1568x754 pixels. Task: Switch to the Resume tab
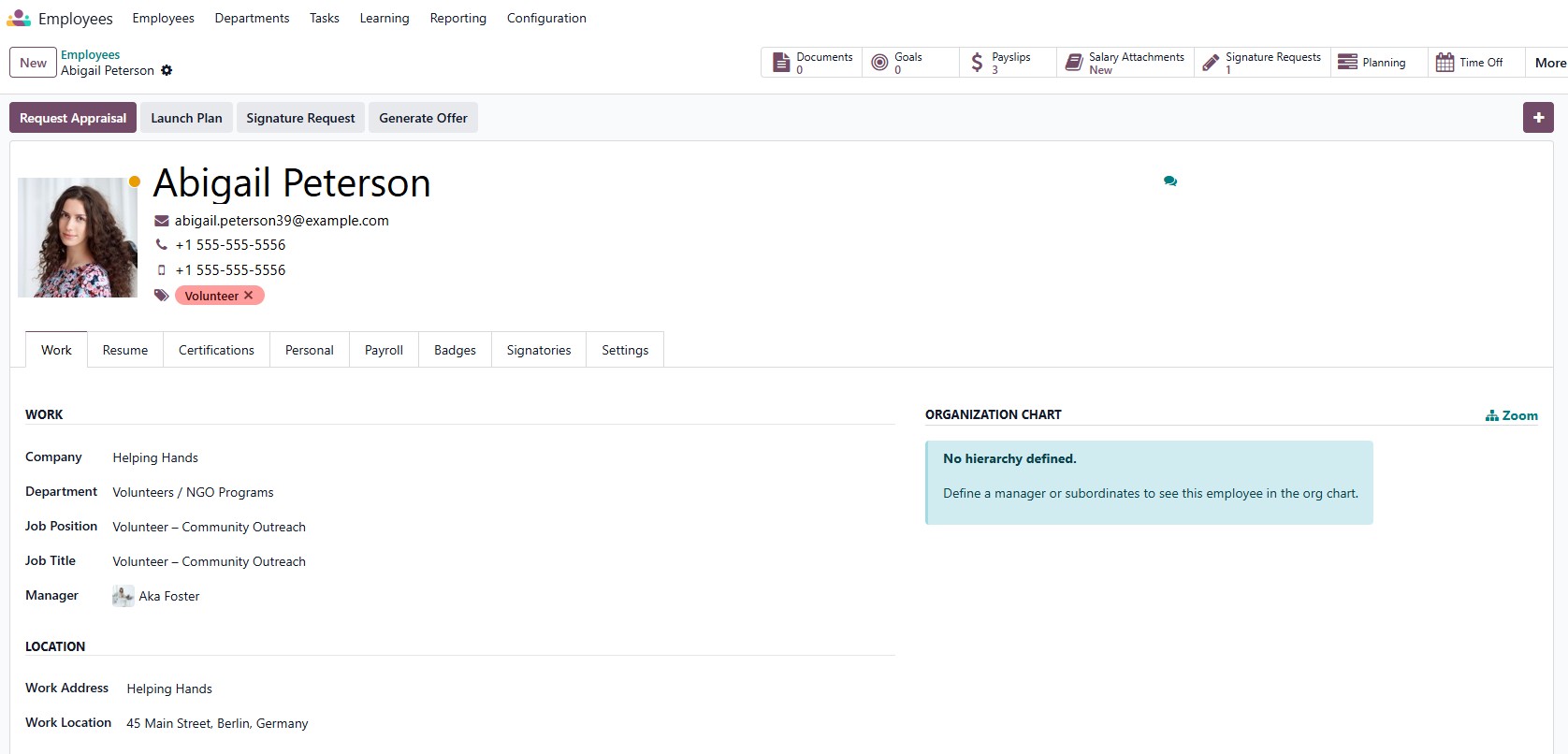tap(125, 350)
